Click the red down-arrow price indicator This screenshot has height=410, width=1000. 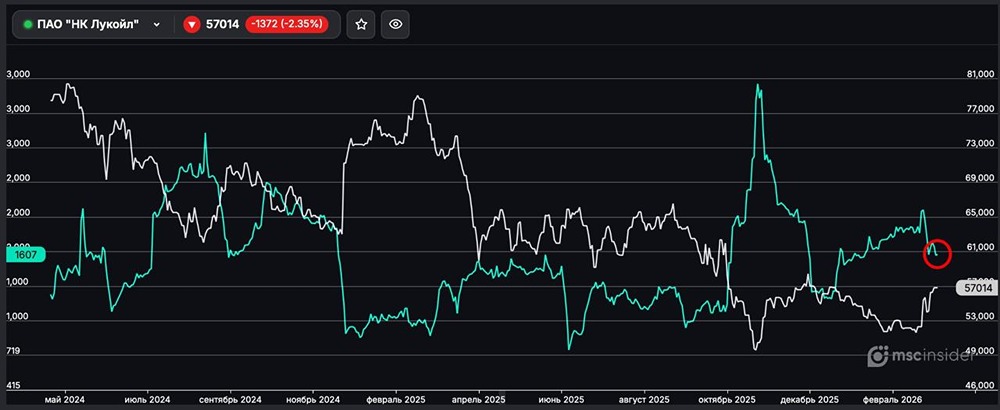190,25
